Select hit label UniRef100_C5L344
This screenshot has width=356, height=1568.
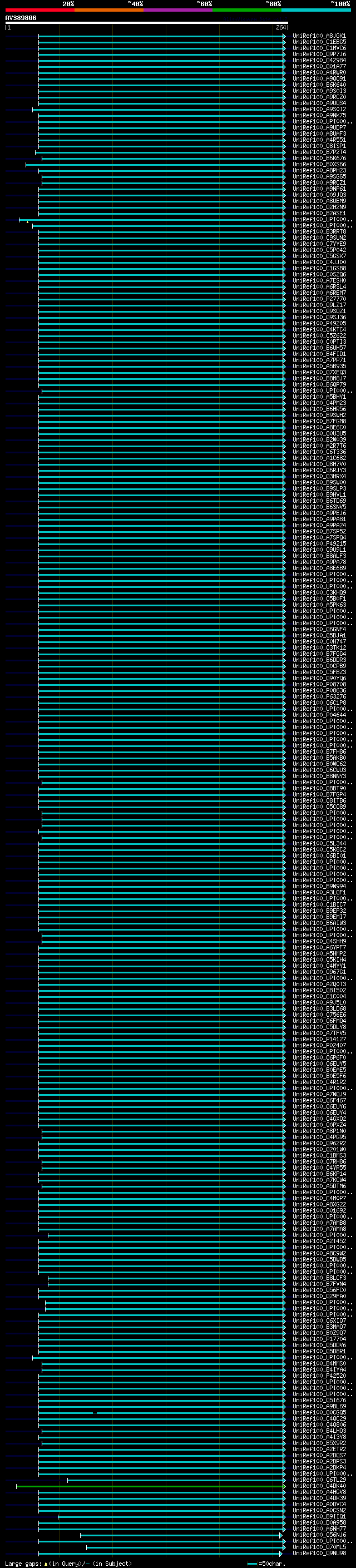pos(319,844)
